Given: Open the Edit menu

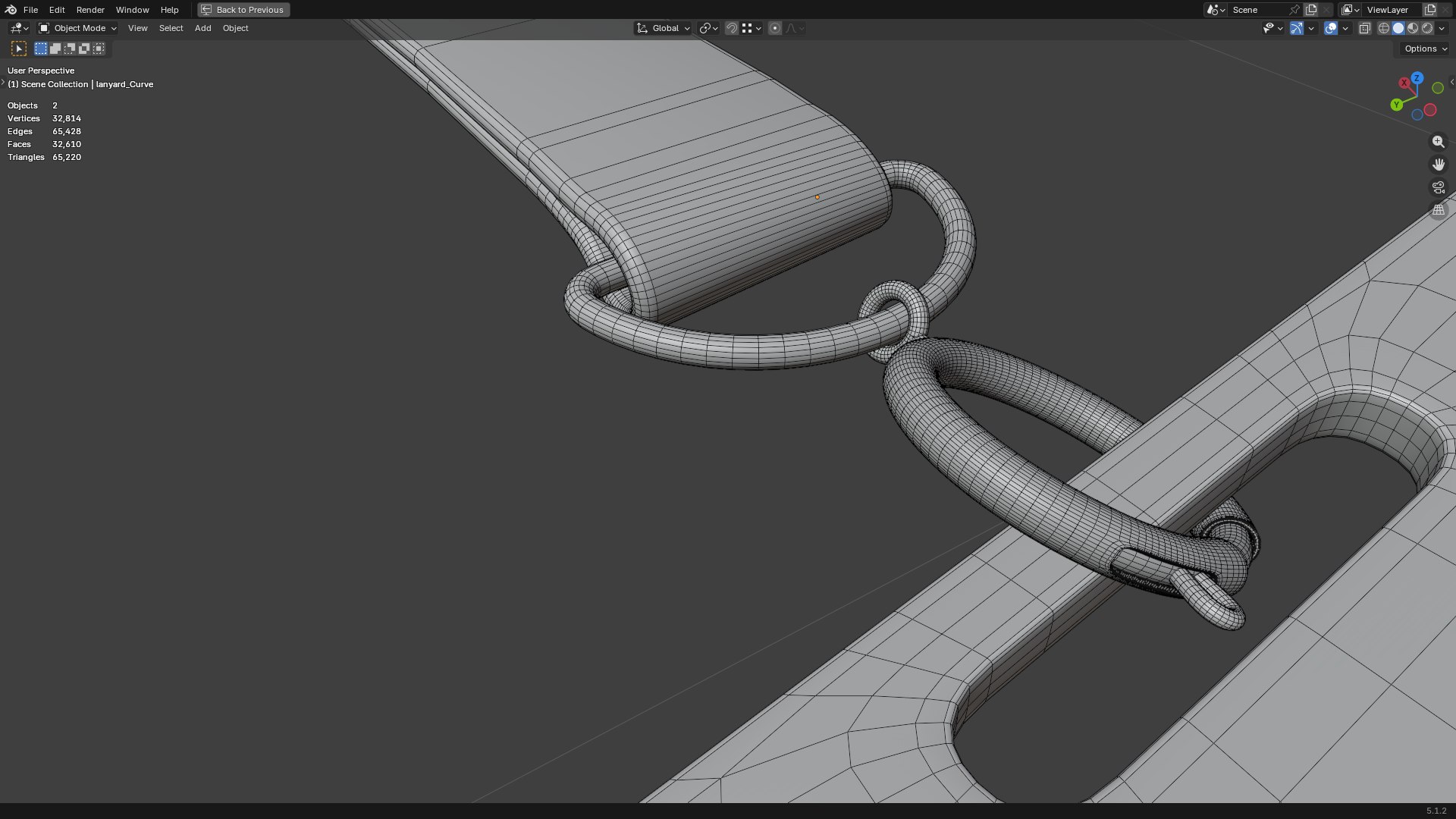Looking at the screenshot, I should (57, 10).
